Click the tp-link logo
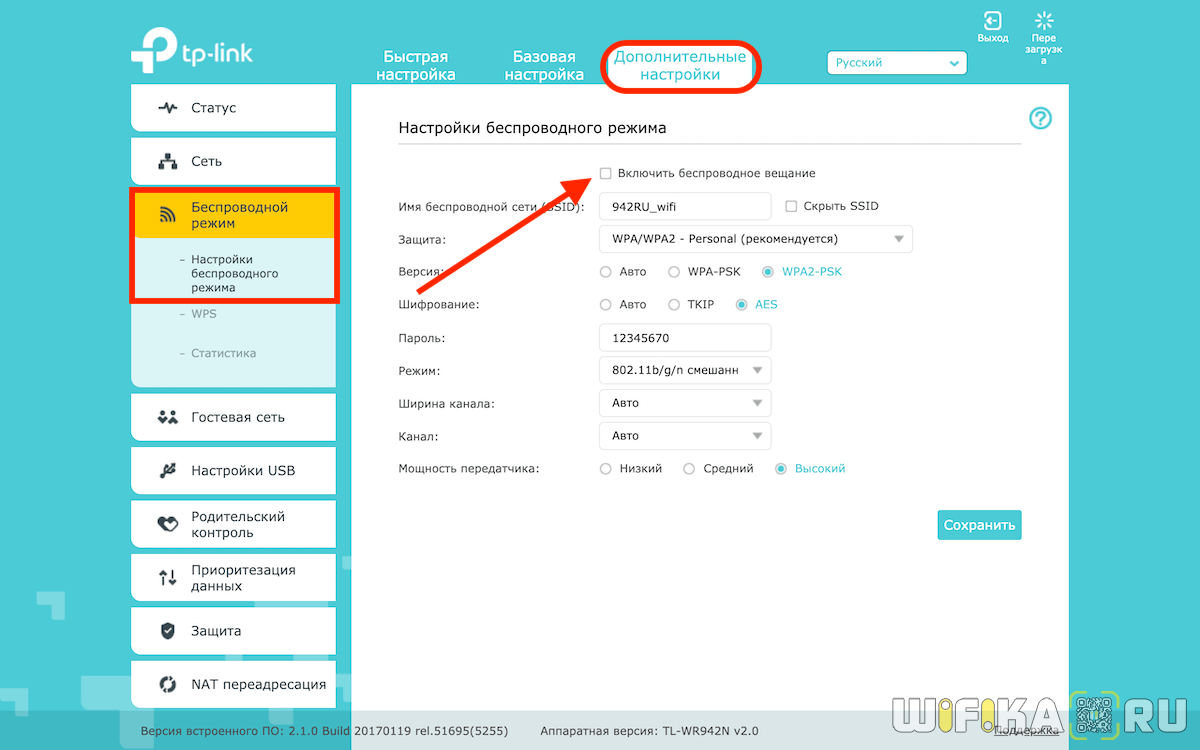The width and height of the screenshot is (1200, 750). (x=191, y=52)
